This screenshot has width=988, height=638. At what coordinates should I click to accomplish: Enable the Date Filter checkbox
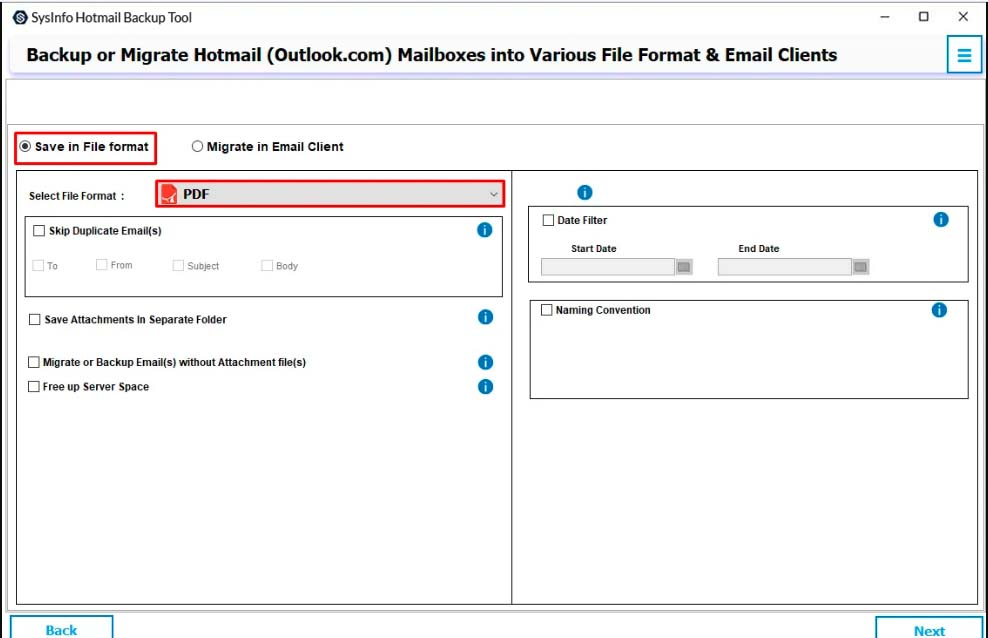548,220
